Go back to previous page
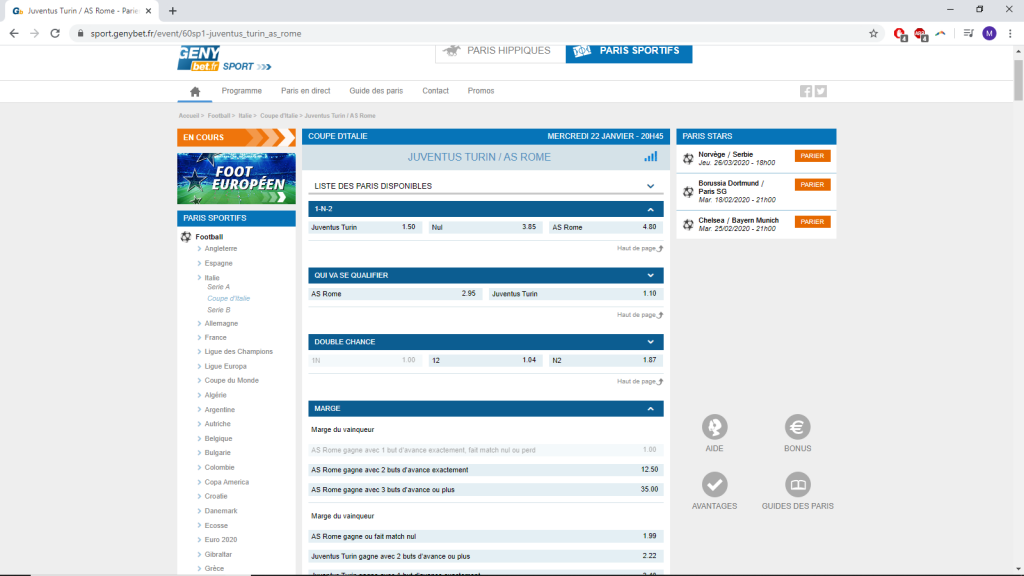This screenshot has height=576, width=1024. [14, 33]
